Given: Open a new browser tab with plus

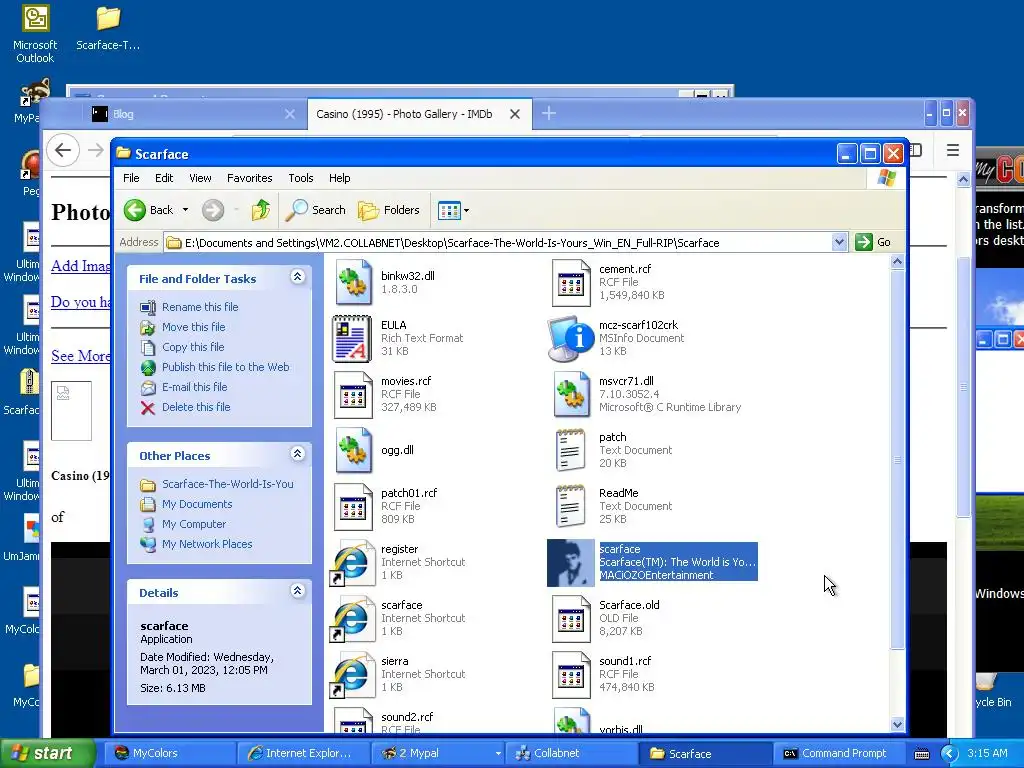Looking at the screenshot, I should pos(549,114).
